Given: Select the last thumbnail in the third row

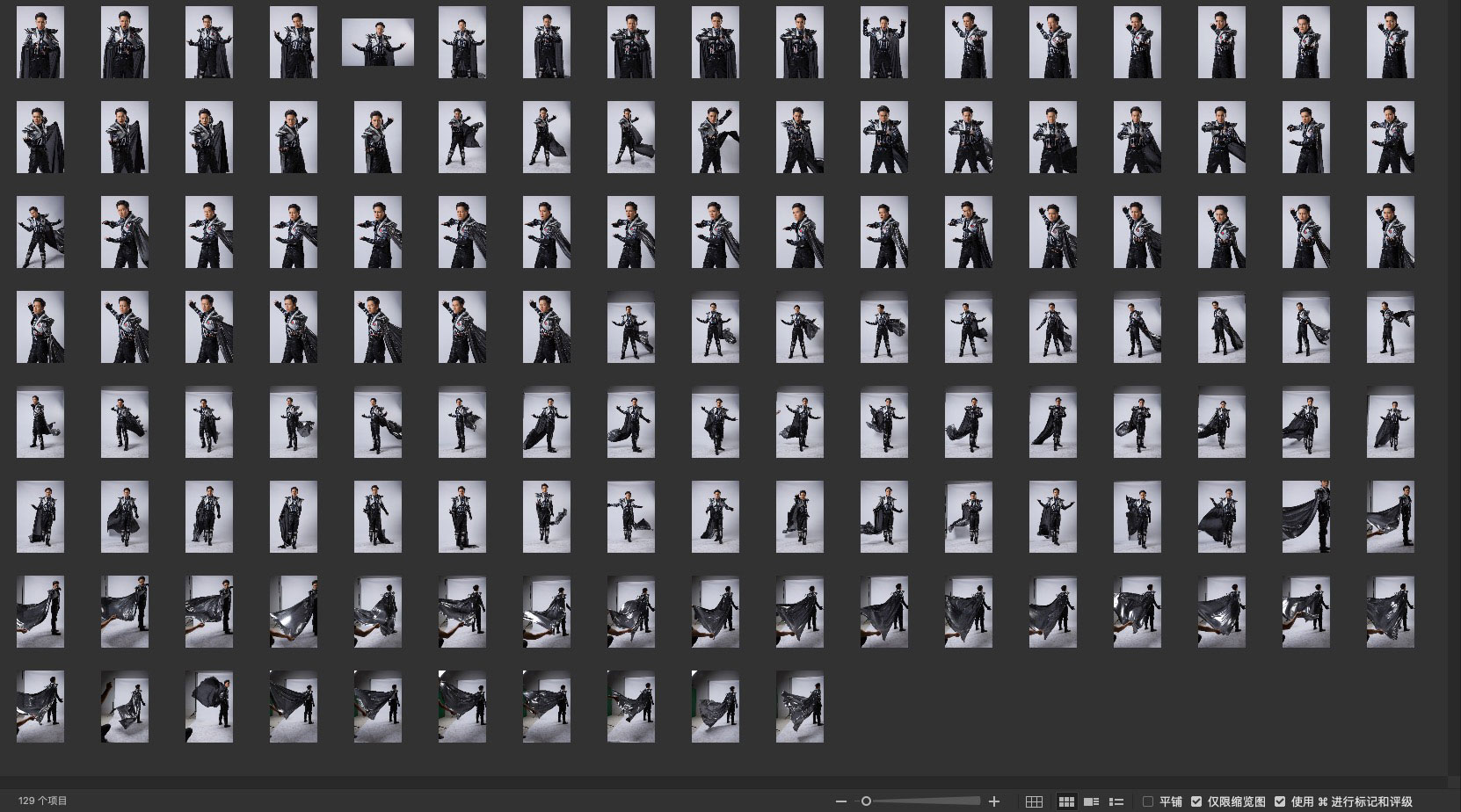Looking at the screenshot, I should [1390, 232].
